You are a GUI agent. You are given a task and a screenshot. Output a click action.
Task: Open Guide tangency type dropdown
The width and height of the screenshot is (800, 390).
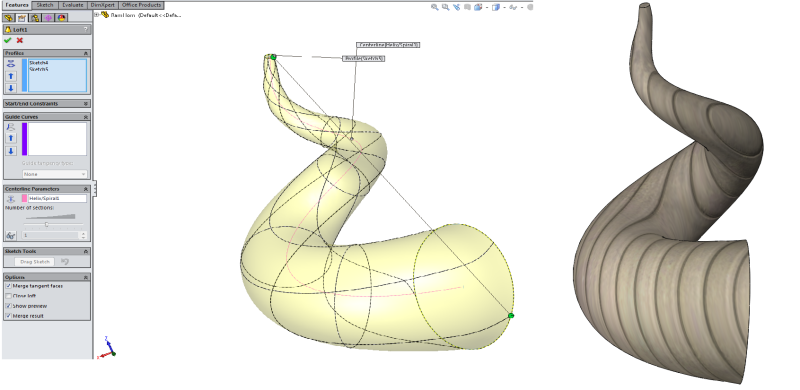tap(55, 174)
